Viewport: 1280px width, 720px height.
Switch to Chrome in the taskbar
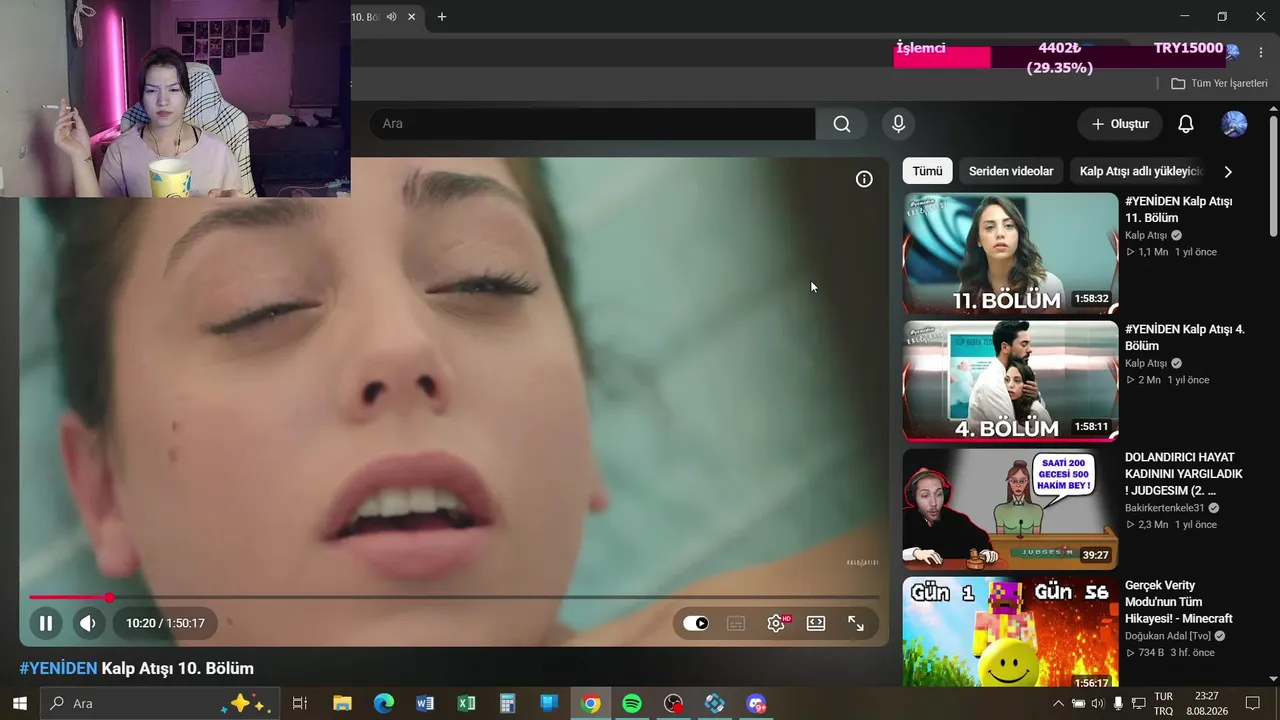(591, 703)
